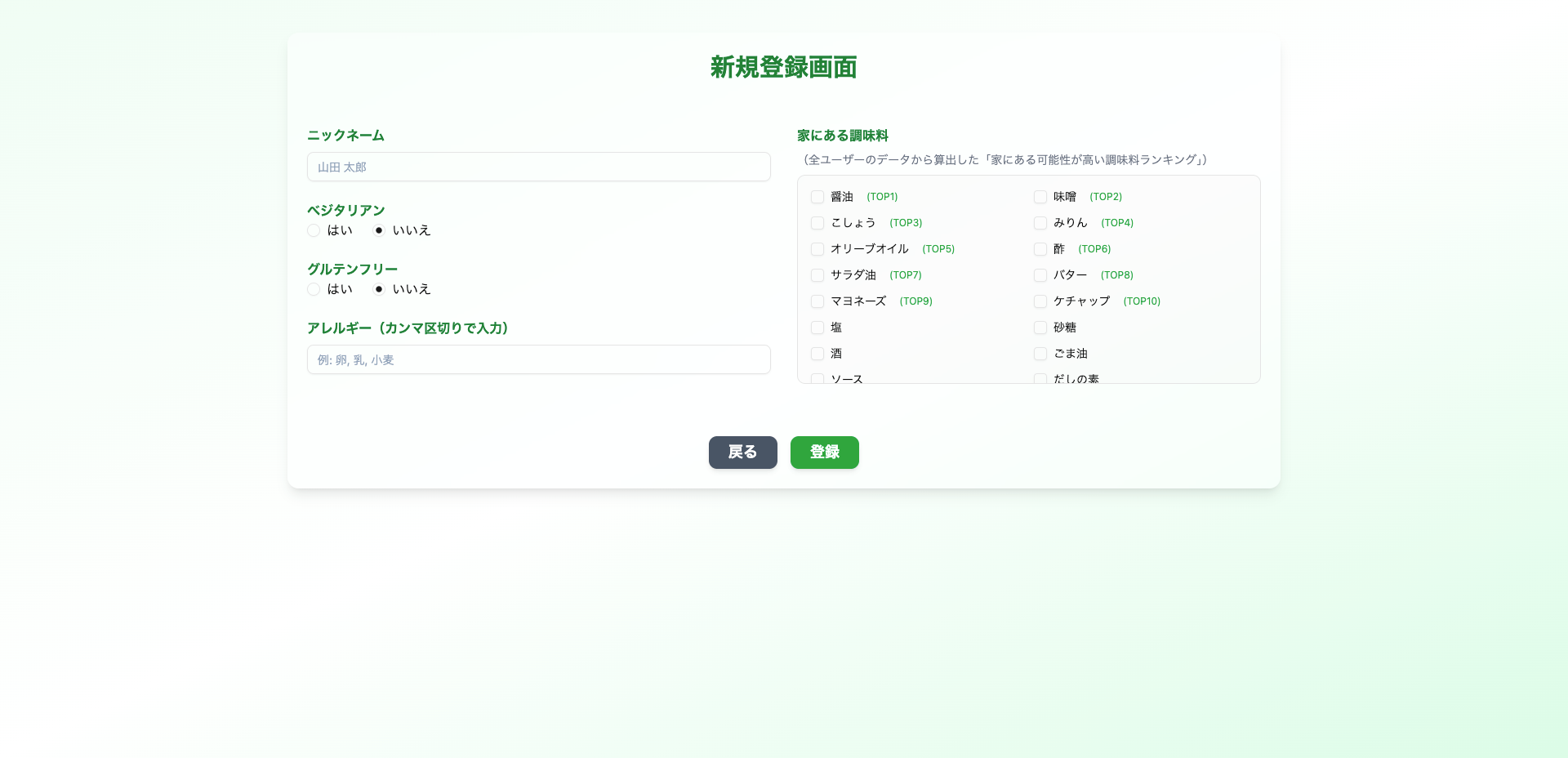The image size is (1568, 758).
Task: Click the グルテンフリー section label
Action: pos(353,270)
